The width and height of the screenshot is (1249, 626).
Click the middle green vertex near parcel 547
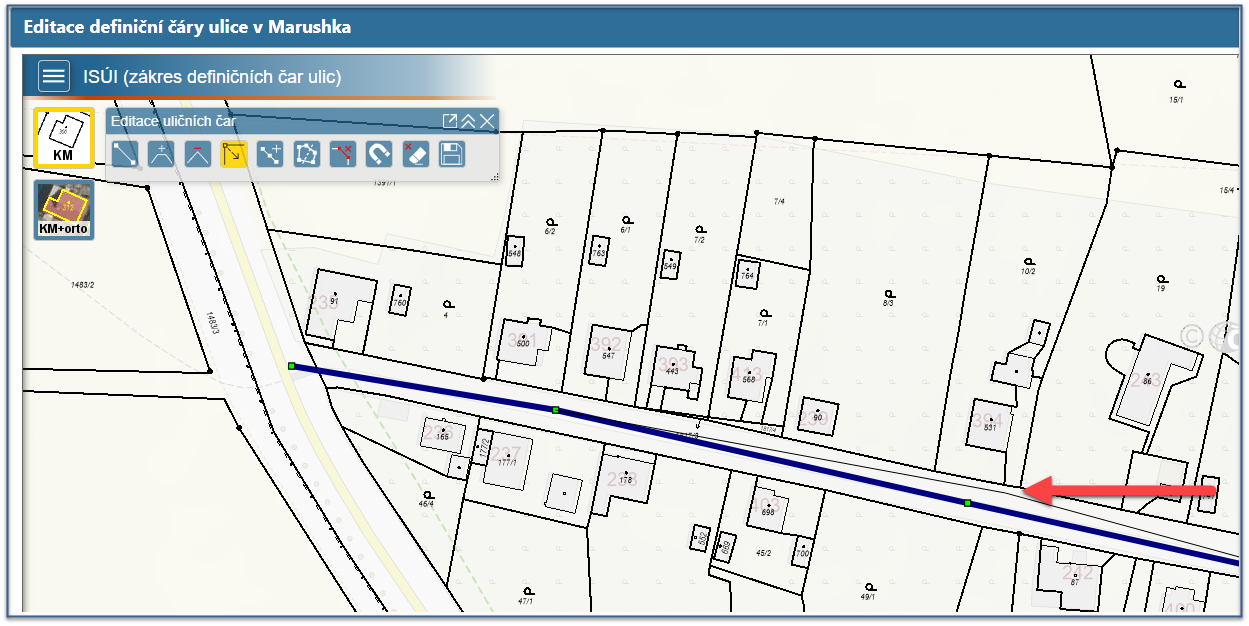(555, 410)
